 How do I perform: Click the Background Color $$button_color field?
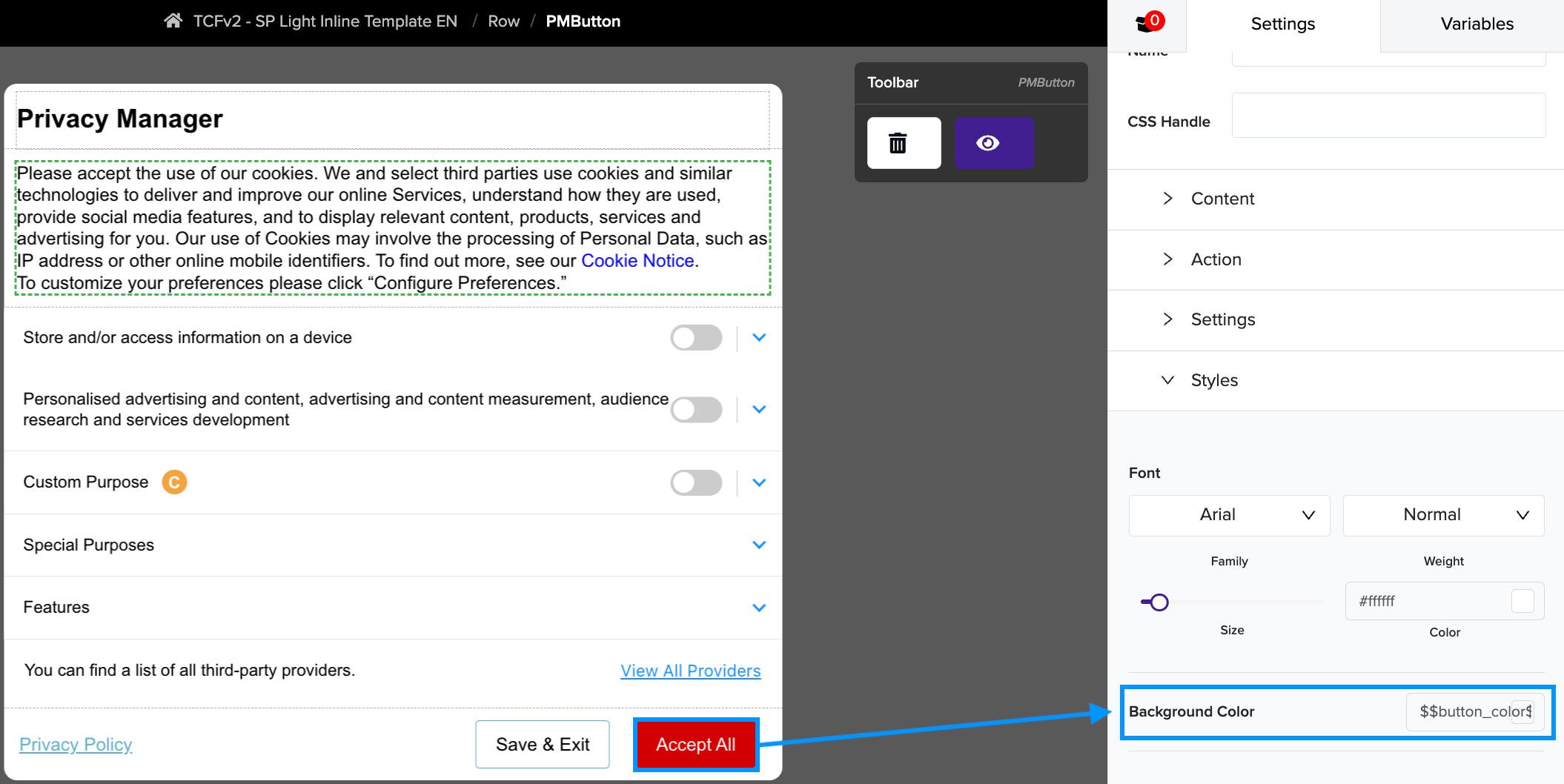pos(1475,712)
